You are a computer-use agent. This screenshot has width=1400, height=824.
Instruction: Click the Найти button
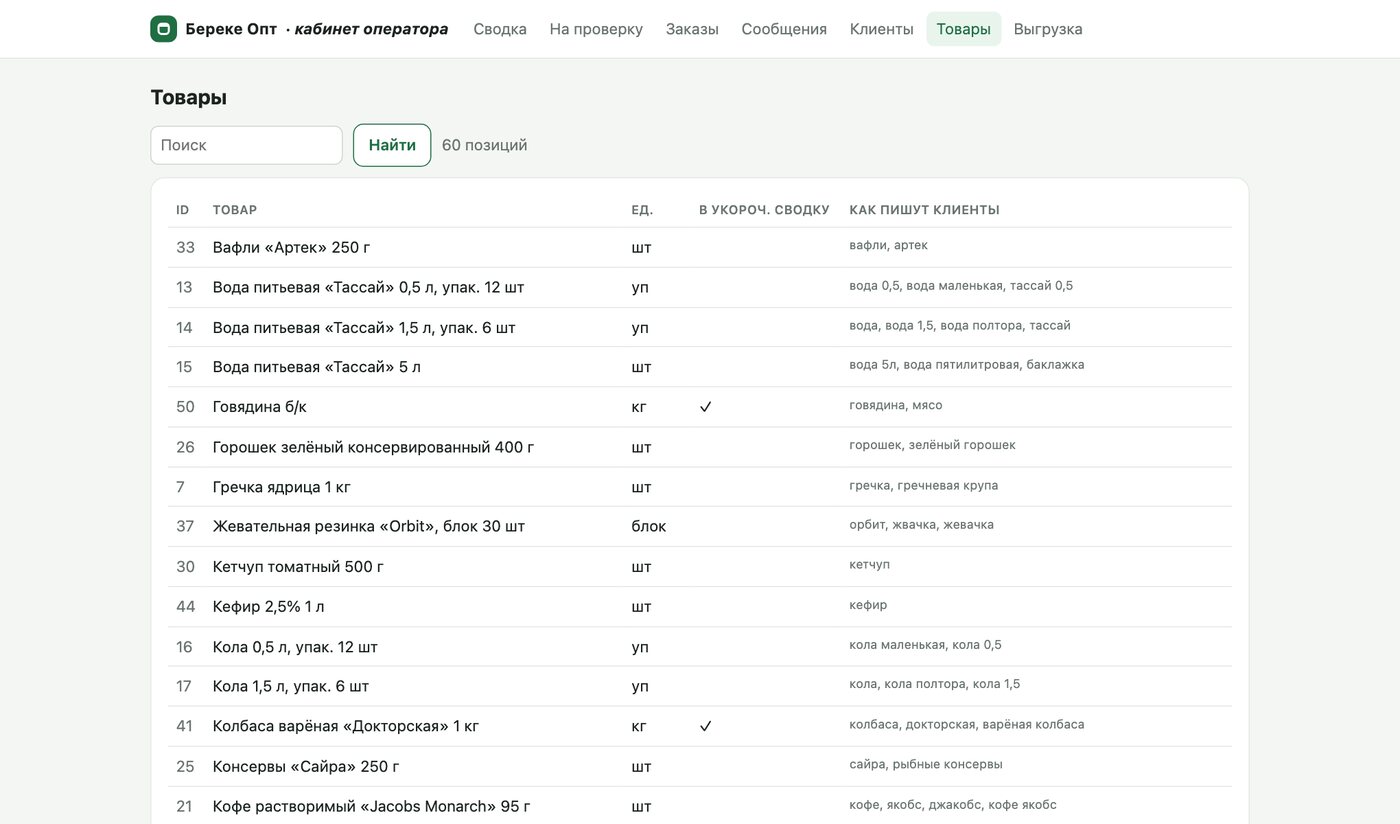click(x=392, y=145)
